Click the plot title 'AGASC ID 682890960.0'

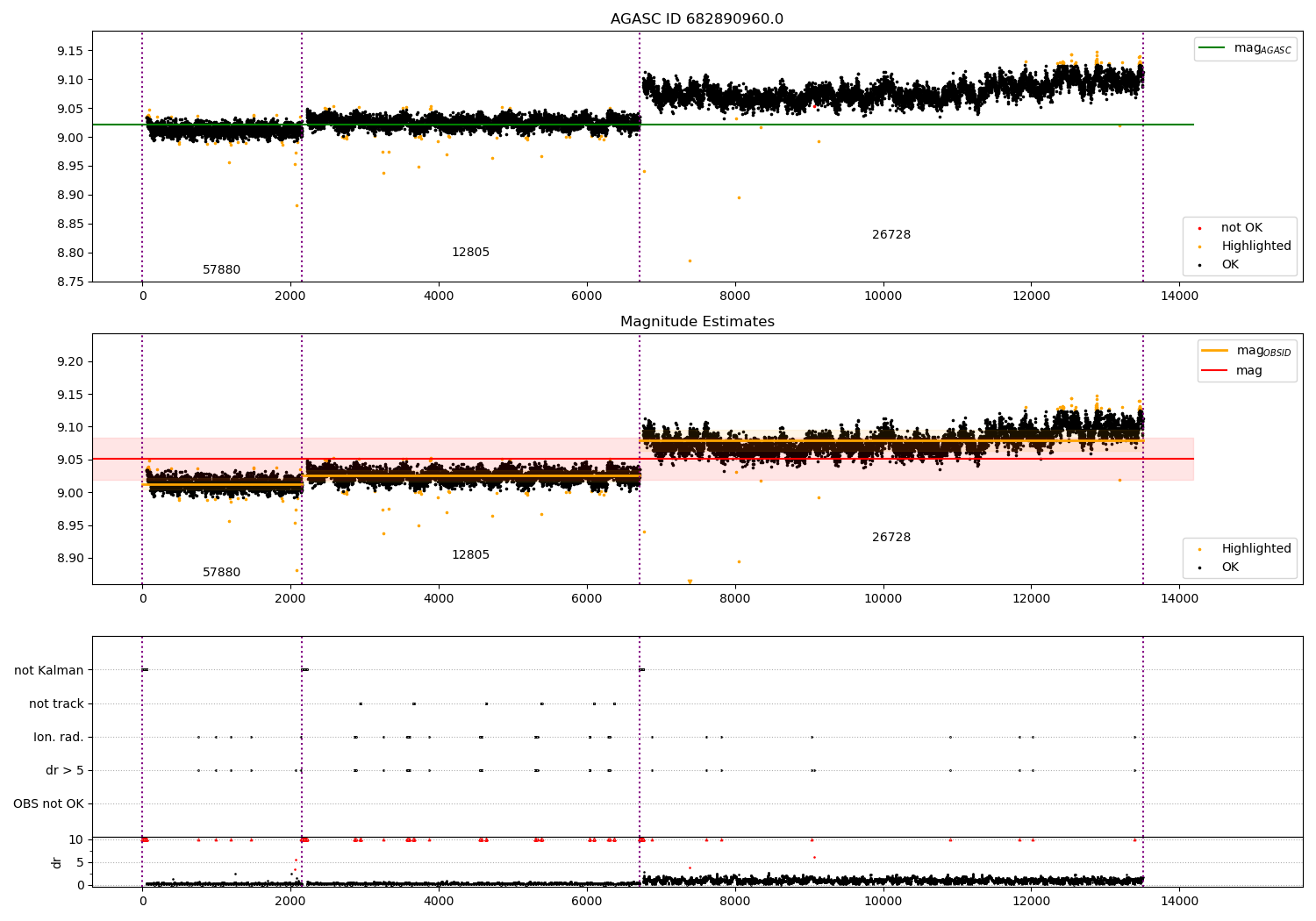697,19
